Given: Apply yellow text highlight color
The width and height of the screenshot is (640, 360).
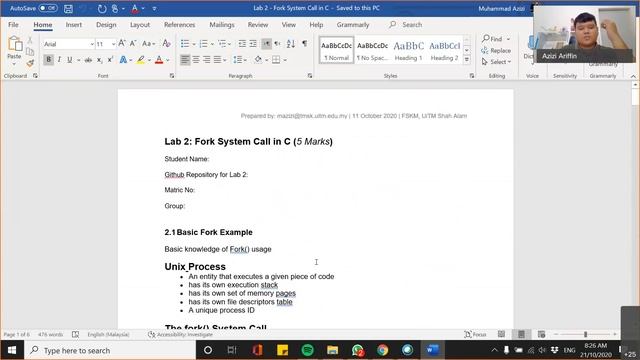Looking at the screenshot, I should [140, 60].
